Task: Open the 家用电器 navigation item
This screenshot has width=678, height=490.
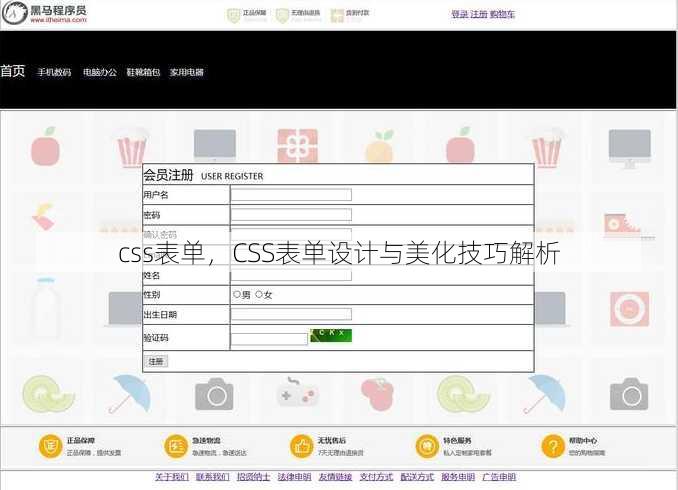Action: pos(186,72)
